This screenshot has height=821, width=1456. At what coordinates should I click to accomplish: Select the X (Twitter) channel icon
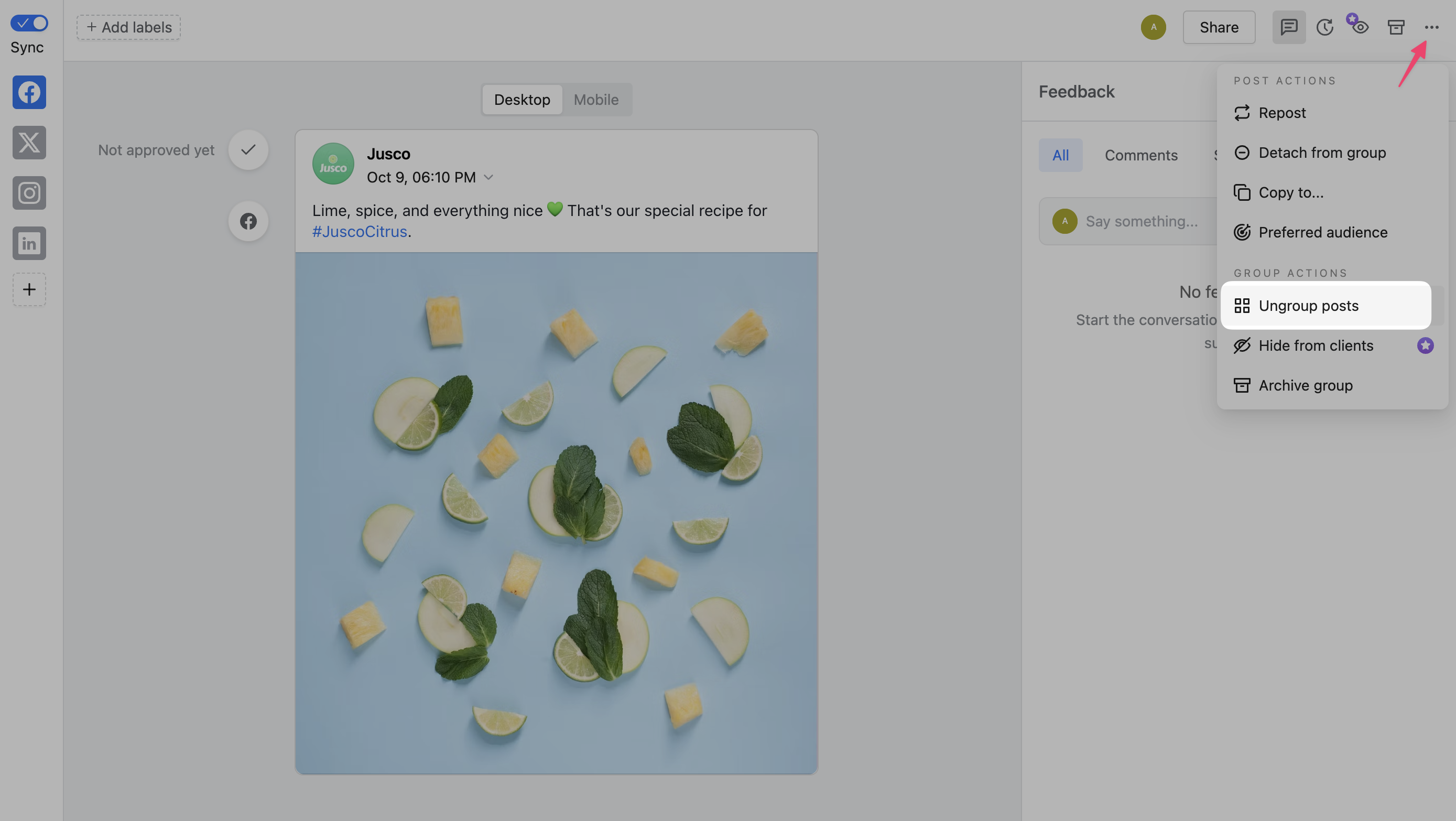coord(29,143)
